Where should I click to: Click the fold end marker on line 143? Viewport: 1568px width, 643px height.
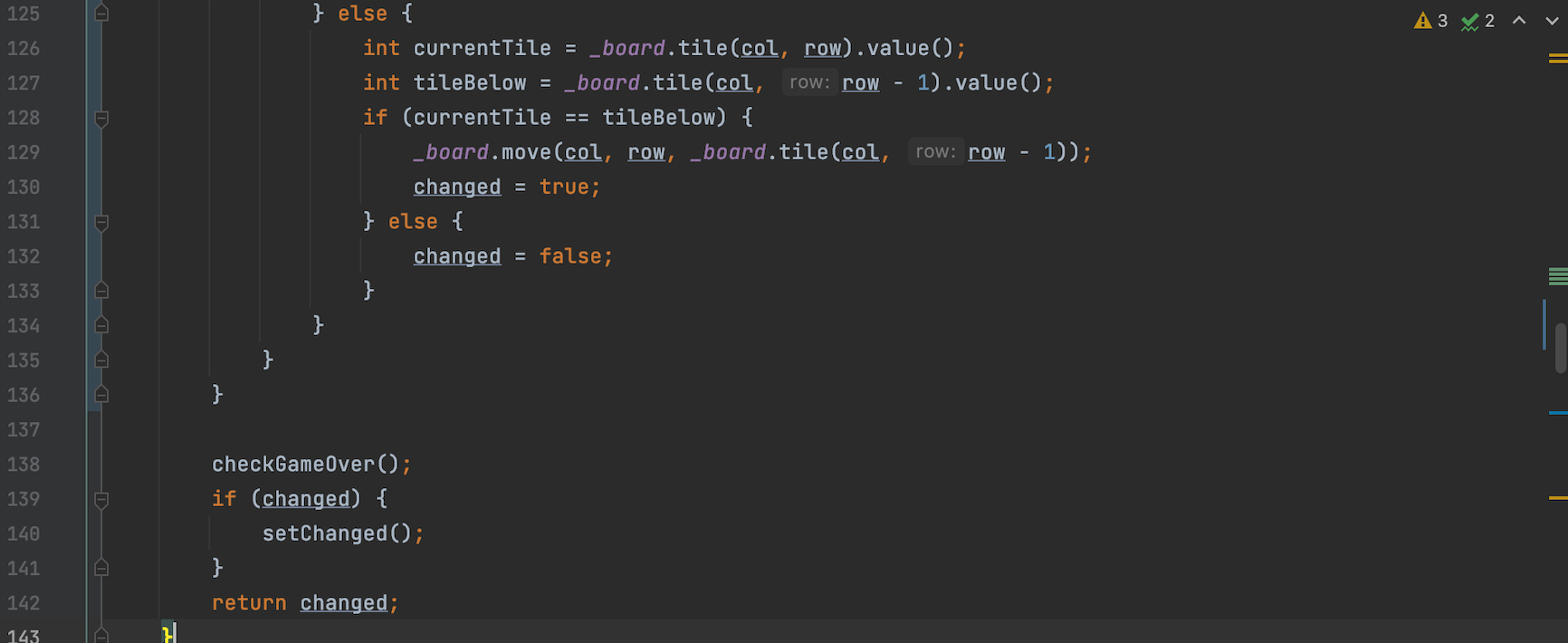pyautogui.click(x=101, y=636)
